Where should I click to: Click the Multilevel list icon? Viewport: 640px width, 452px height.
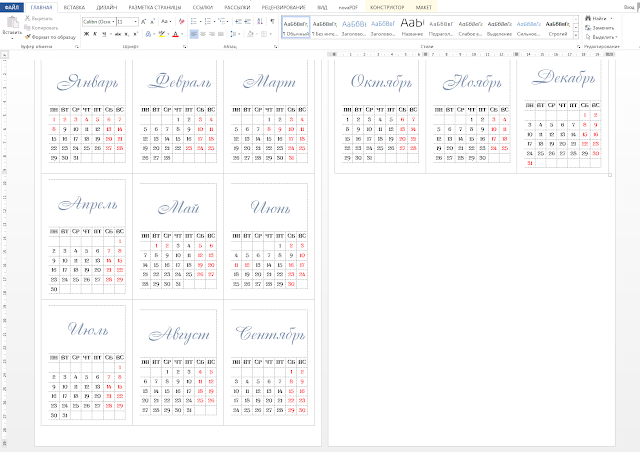pyautogui.click(x=222, y=22)
